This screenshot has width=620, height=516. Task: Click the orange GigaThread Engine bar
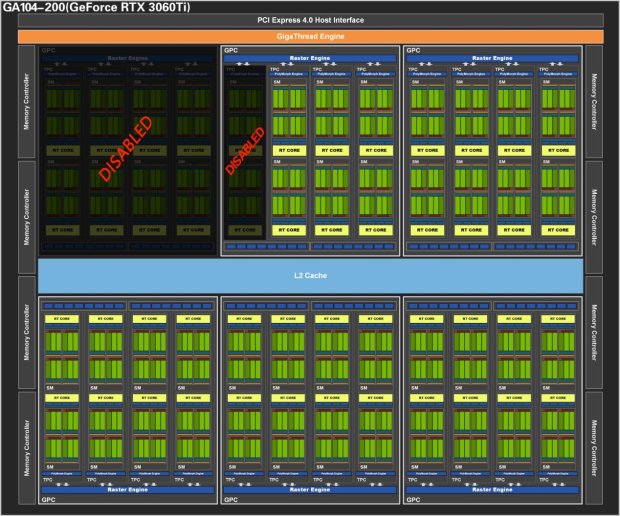tap(310, 36)
